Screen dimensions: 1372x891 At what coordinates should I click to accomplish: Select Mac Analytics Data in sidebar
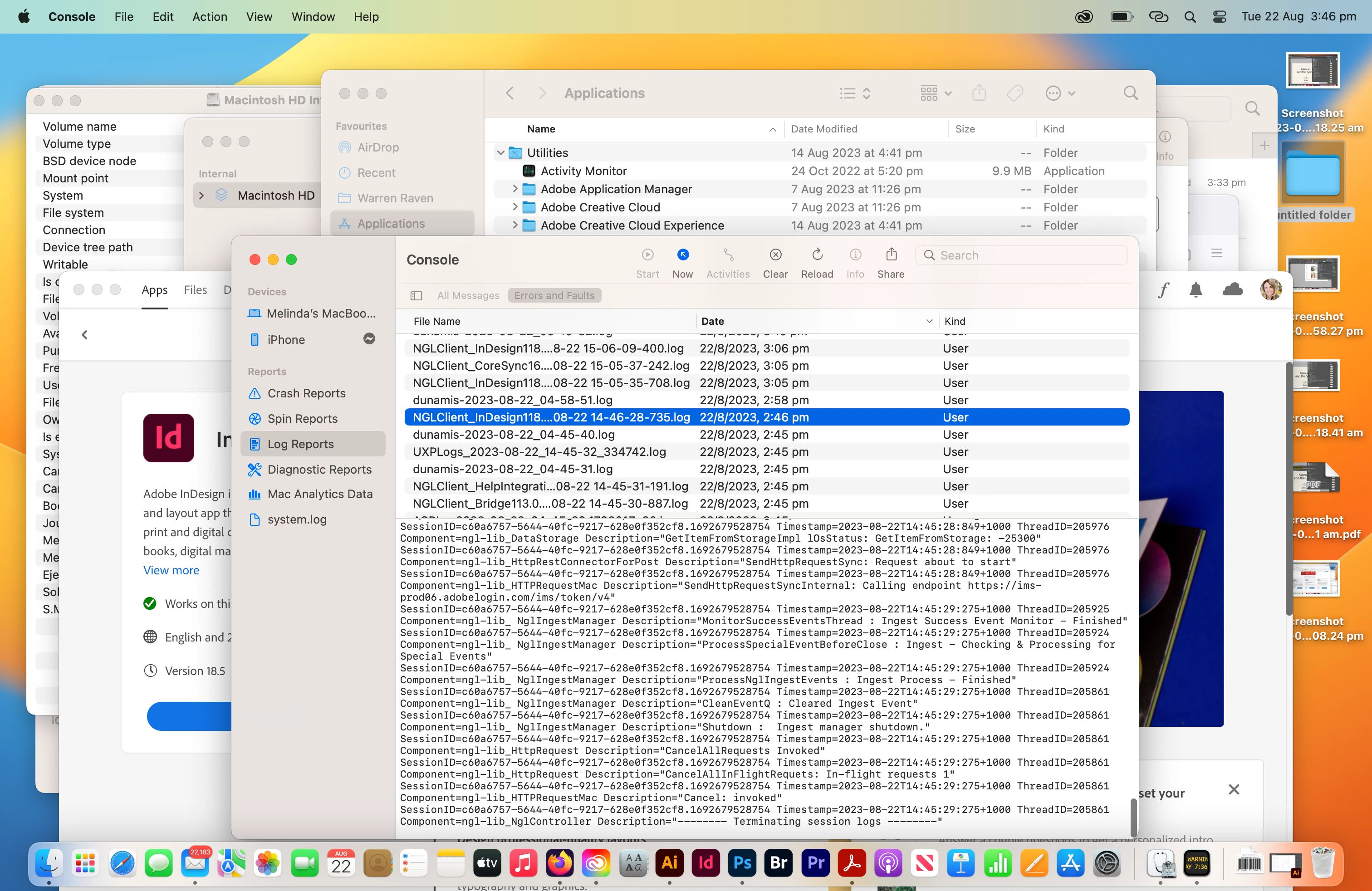point(319,494)
